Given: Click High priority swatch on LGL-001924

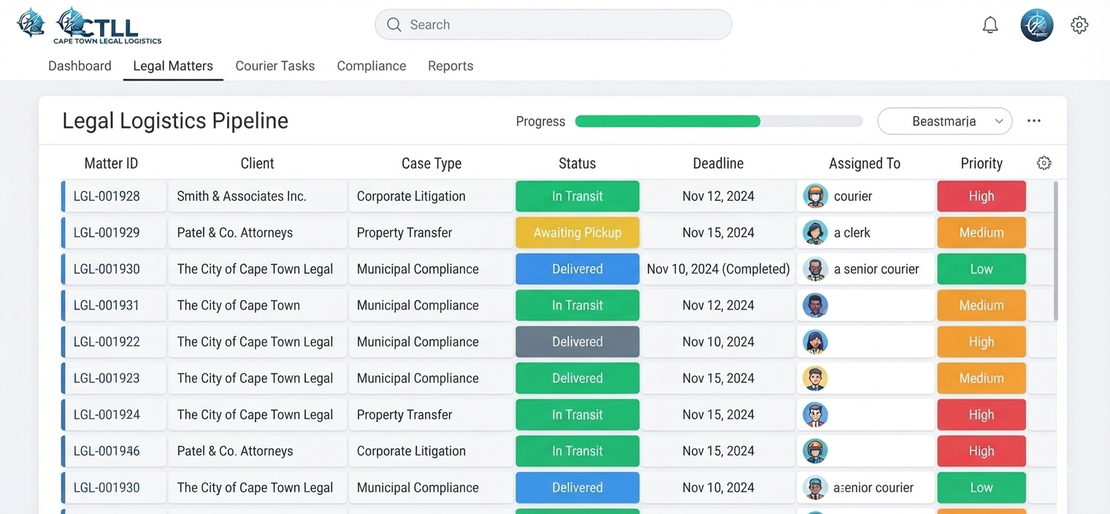Looking at the screenshot, I should [x=981, y=415].
